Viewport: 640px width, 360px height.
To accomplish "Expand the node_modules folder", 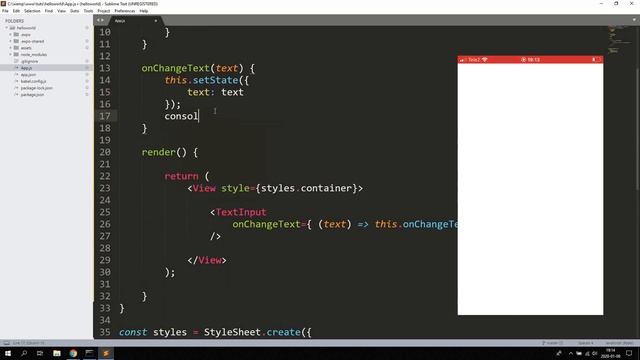I will [x=11, y=54].
